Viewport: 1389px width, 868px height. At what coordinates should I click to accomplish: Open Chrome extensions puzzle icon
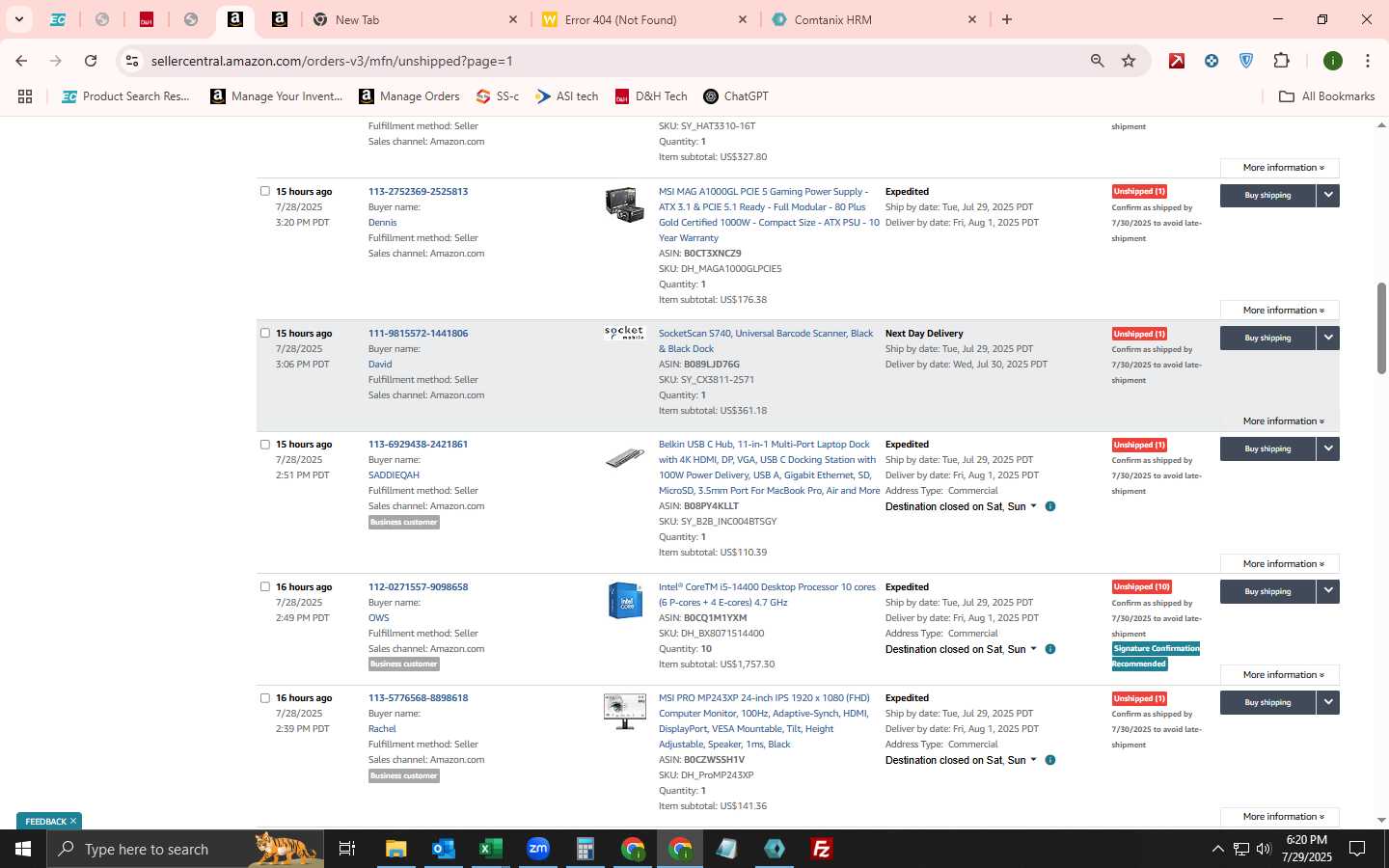(1281, 61)
